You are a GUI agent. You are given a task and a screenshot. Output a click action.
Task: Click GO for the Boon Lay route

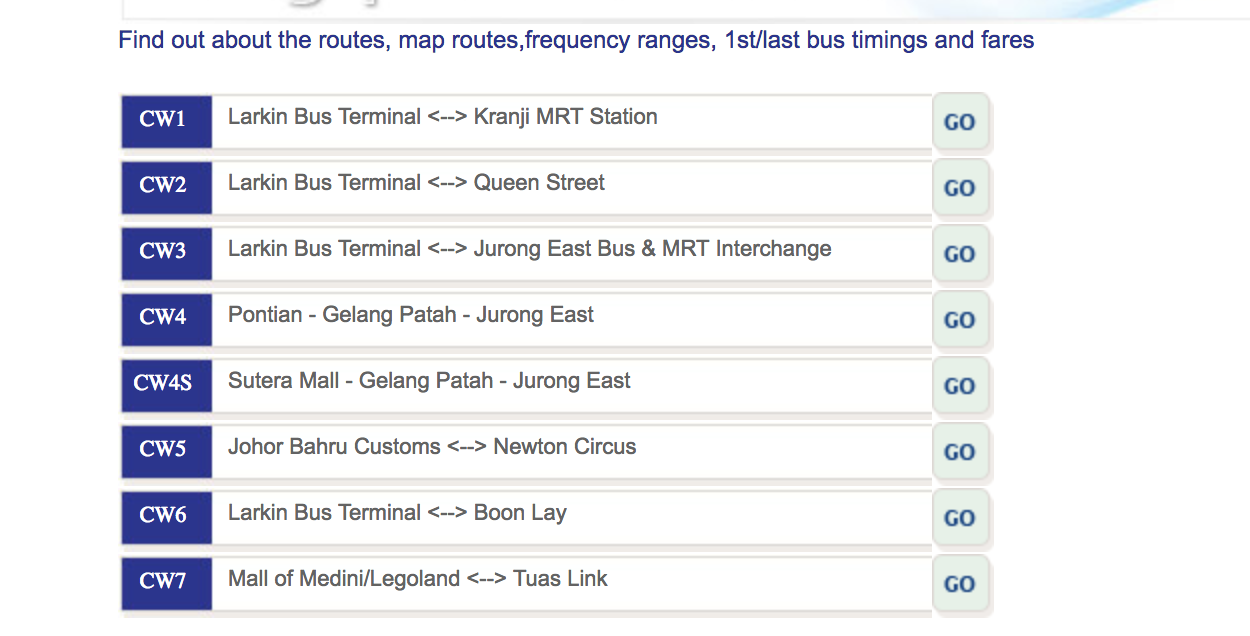pos(960,518)
